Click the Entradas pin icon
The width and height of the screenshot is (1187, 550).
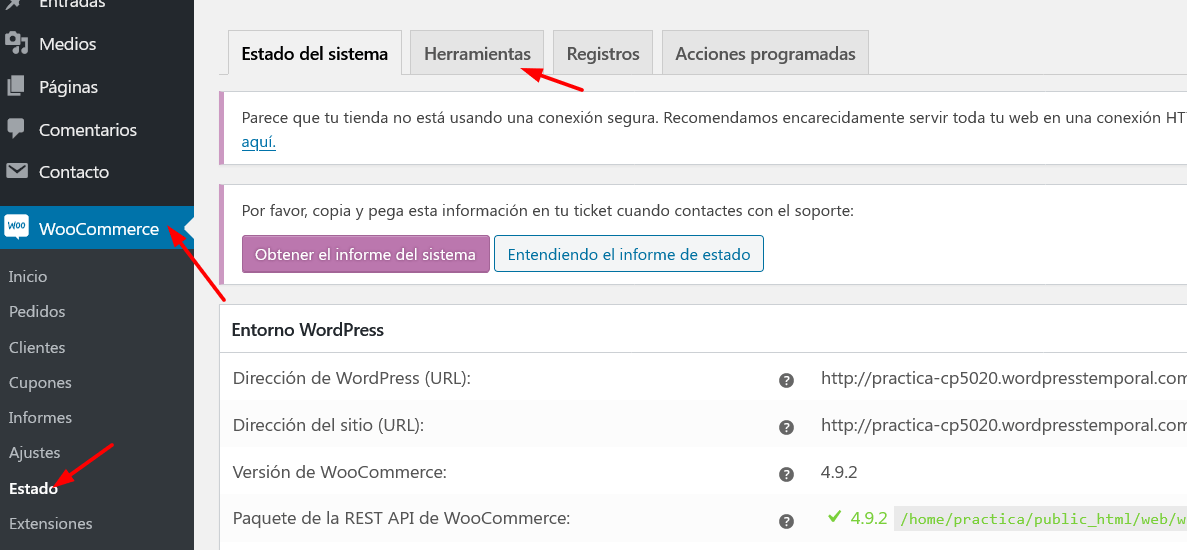coord(16,5)
